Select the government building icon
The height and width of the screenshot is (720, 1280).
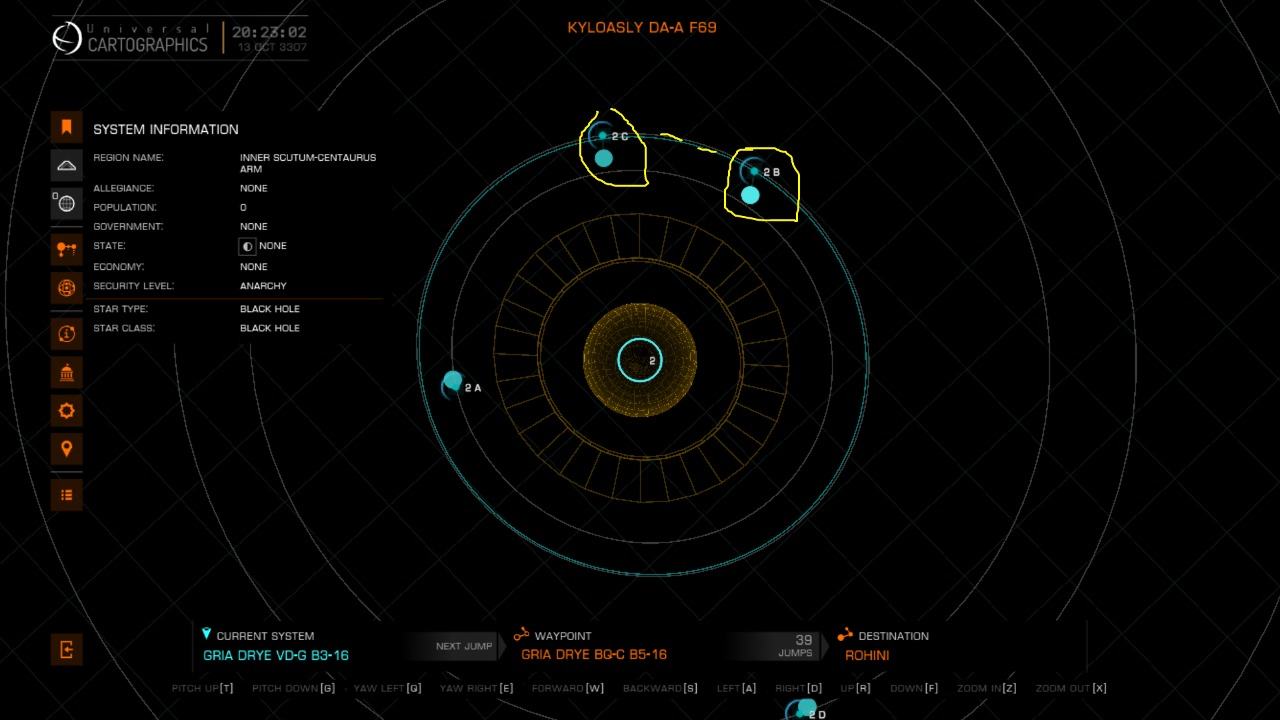[x=66, y=373]
